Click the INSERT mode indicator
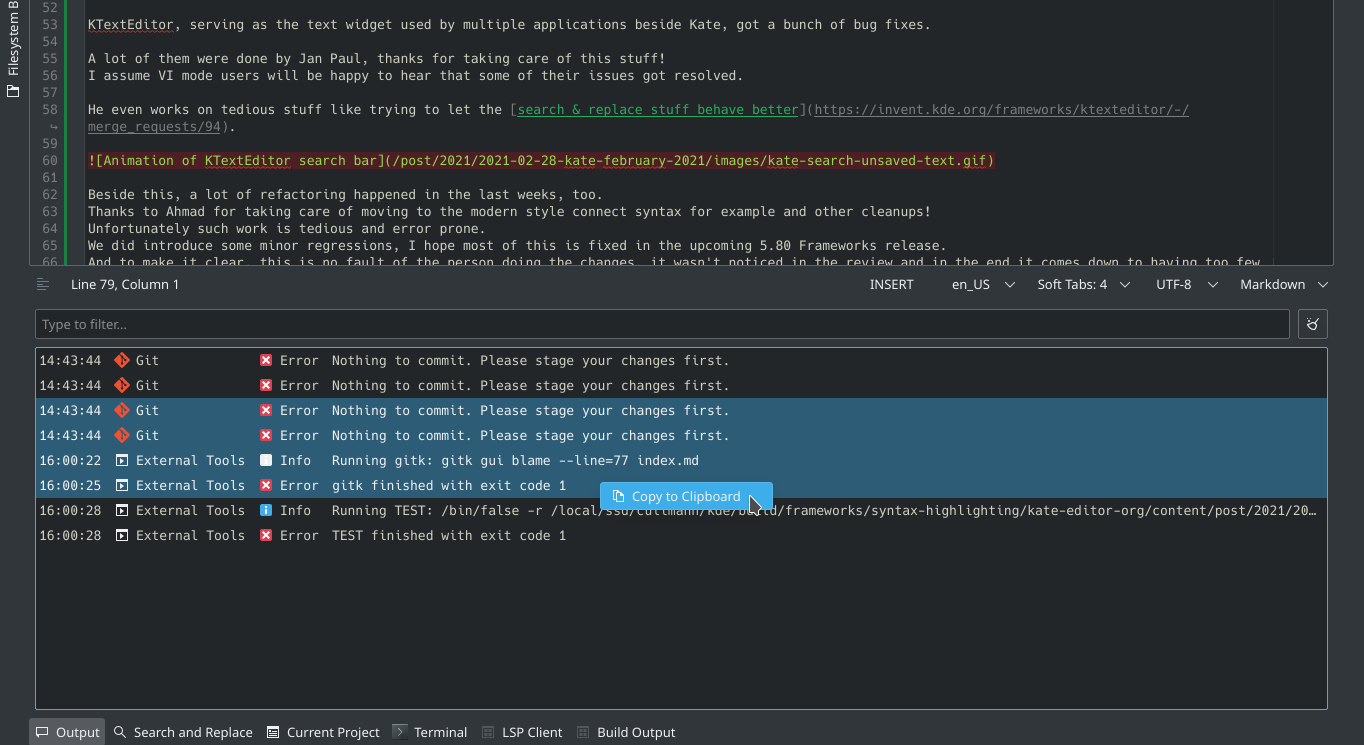The image size is (1364, 745). (x=891, y=285)
